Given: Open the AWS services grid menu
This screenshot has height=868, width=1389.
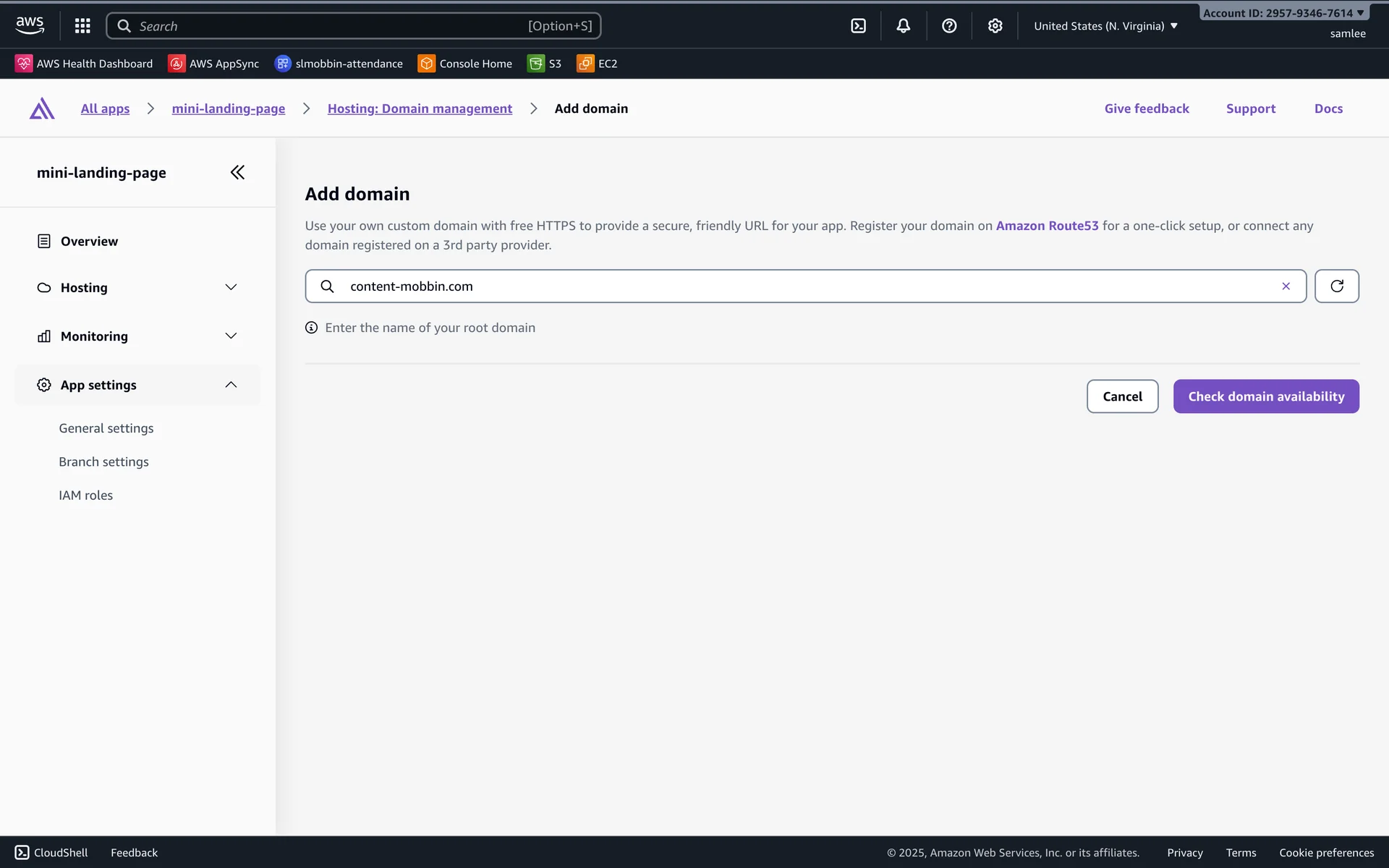Looking at the screenshot, I should point(82,26).
